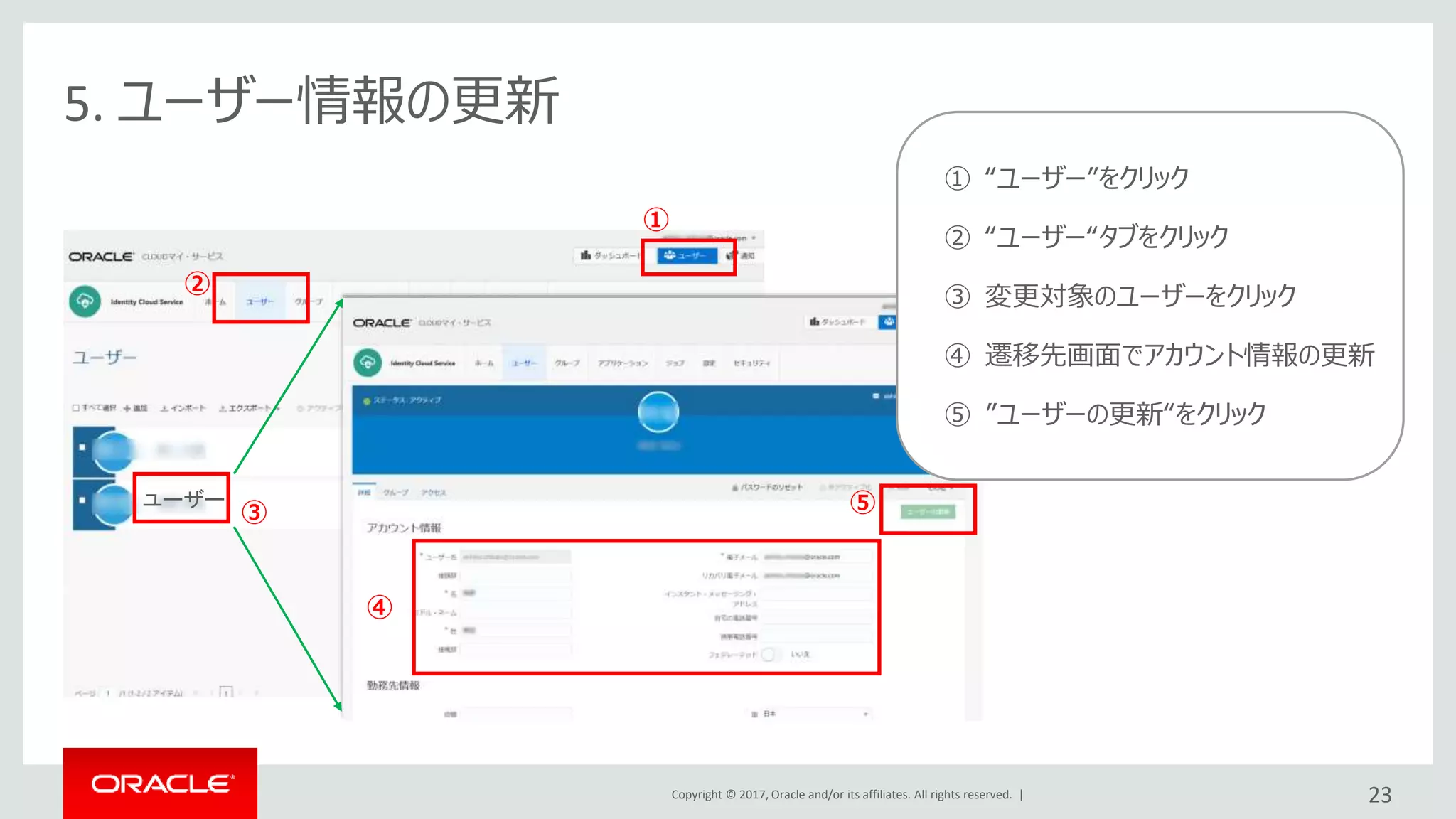The height and width of the screenshot is (819, 1456).
Task: Click the ORACLE logo in the user detail screen
Action: click(382, 323)
